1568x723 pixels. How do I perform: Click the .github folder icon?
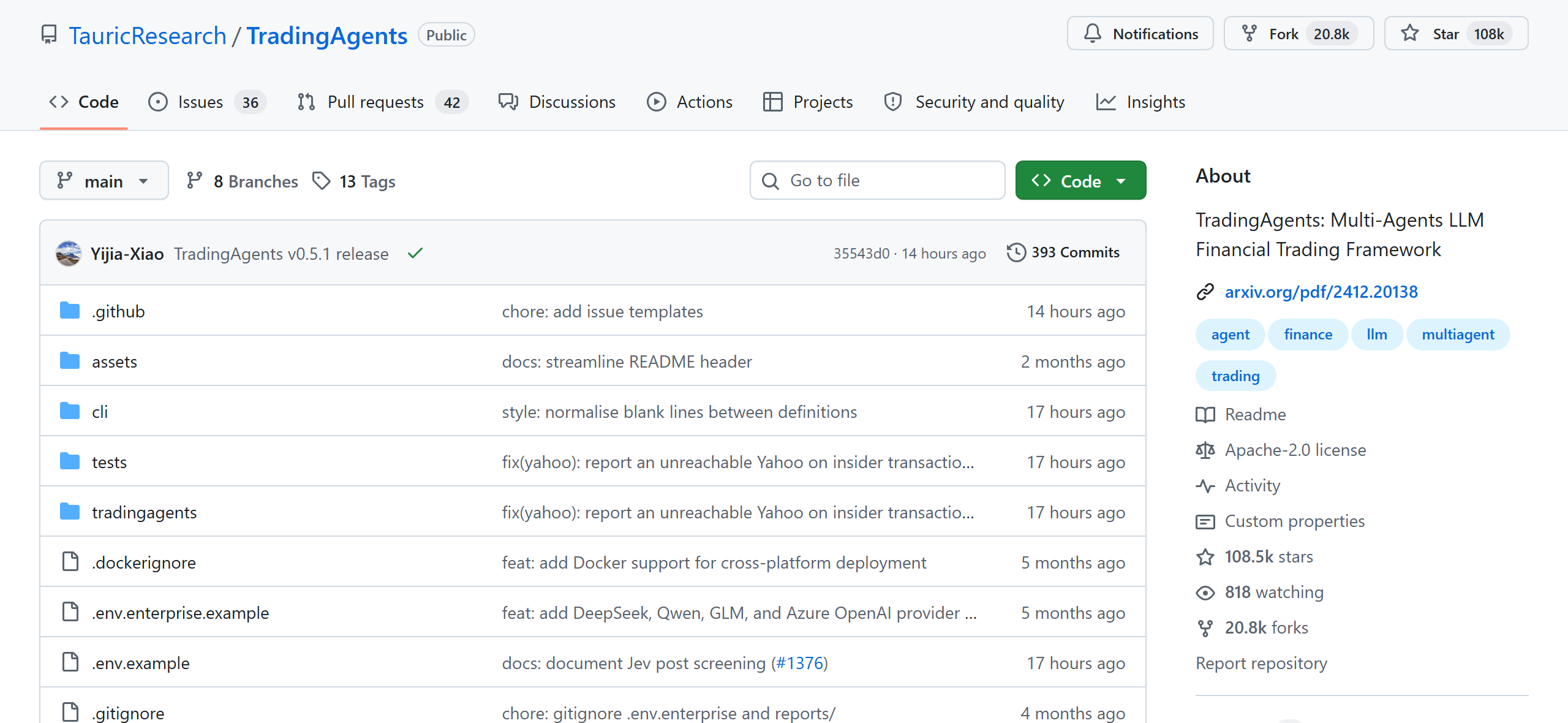tap(70, 311)
